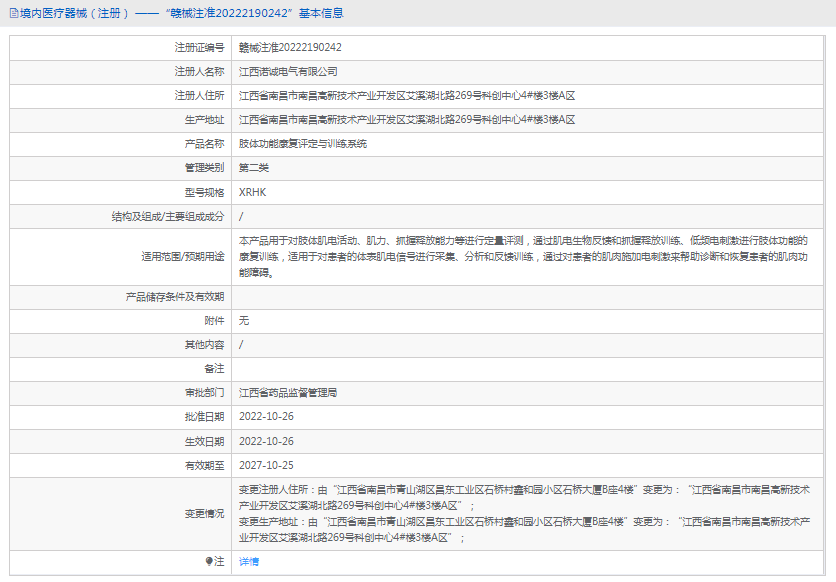Click the 生效日期 label
The width and height of the screenshot is (836, 582).
coord(205,441)
